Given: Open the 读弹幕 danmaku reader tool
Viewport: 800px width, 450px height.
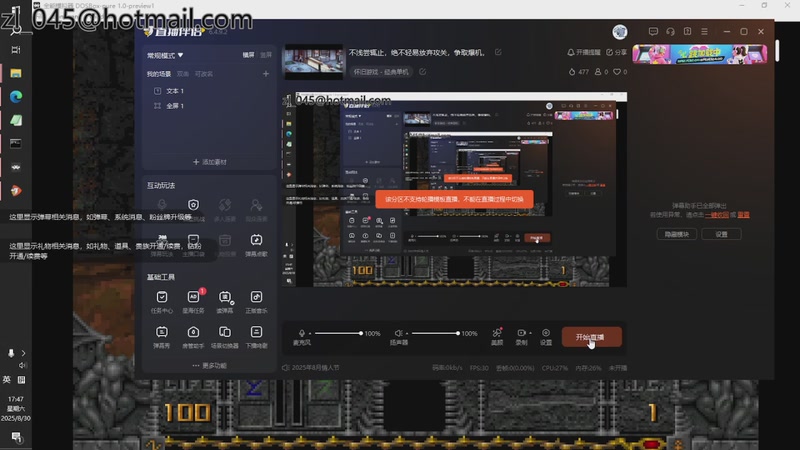Looking at the screenshot, I should [224, 302].
